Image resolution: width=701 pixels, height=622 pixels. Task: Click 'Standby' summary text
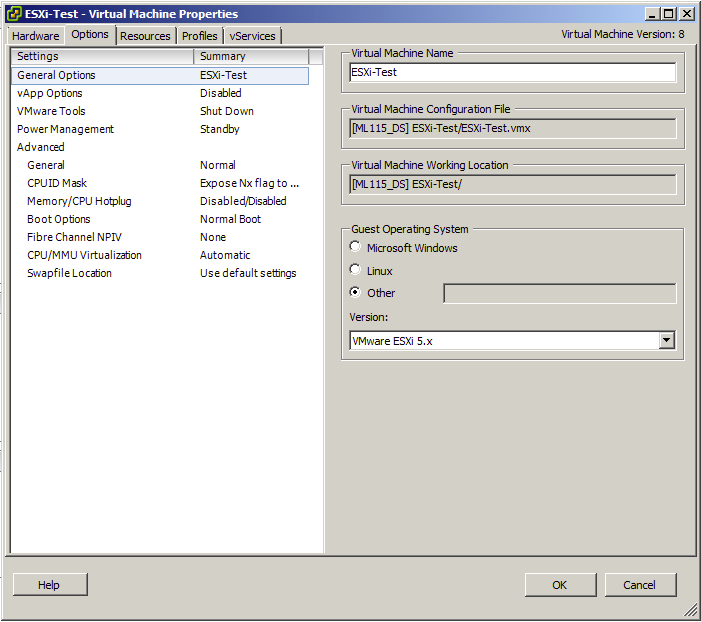(220, 129)
